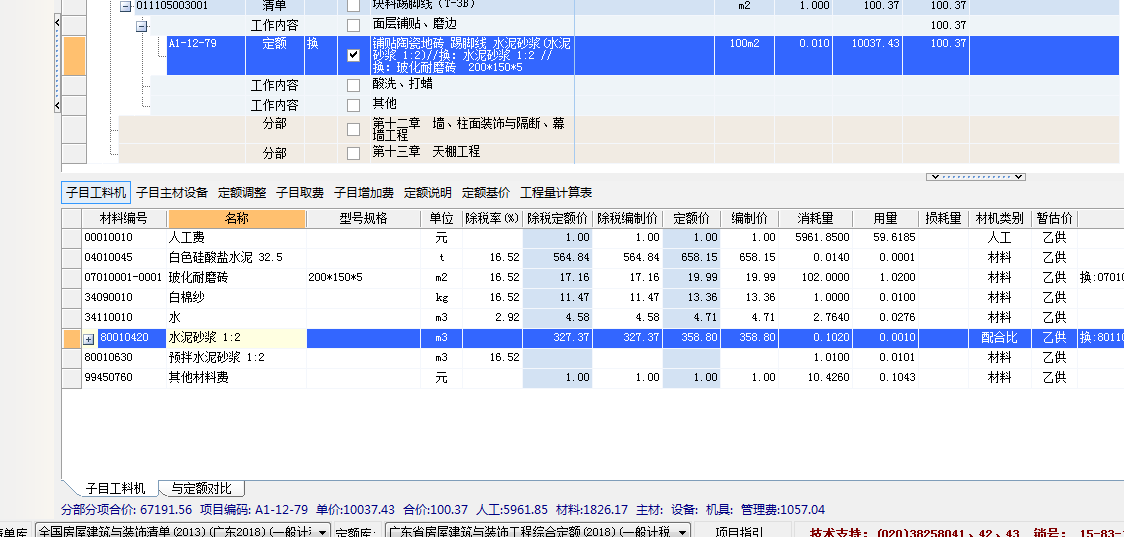The image size is (1124, 537).
Task: Click the 单位 column header
Action: tap(442, 219)
